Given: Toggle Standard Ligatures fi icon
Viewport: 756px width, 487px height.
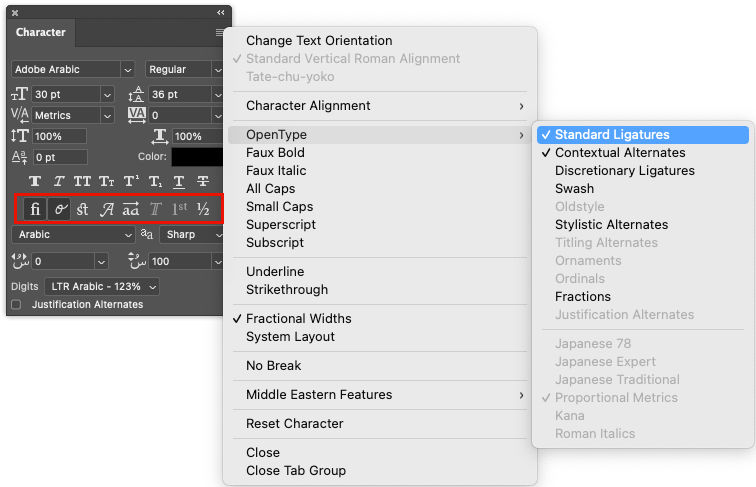Looking at the screenshot, I should (x=35, y=209).
